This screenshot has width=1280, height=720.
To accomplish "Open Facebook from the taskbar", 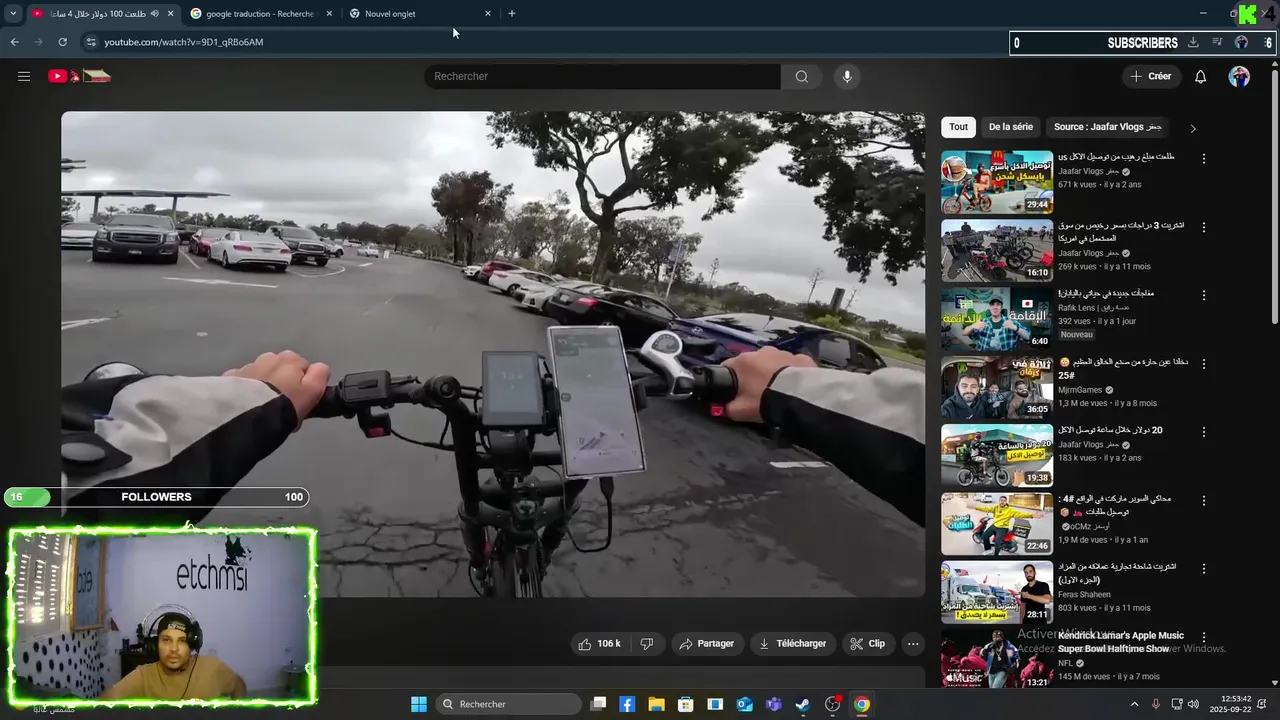I will tap(627, 704).
